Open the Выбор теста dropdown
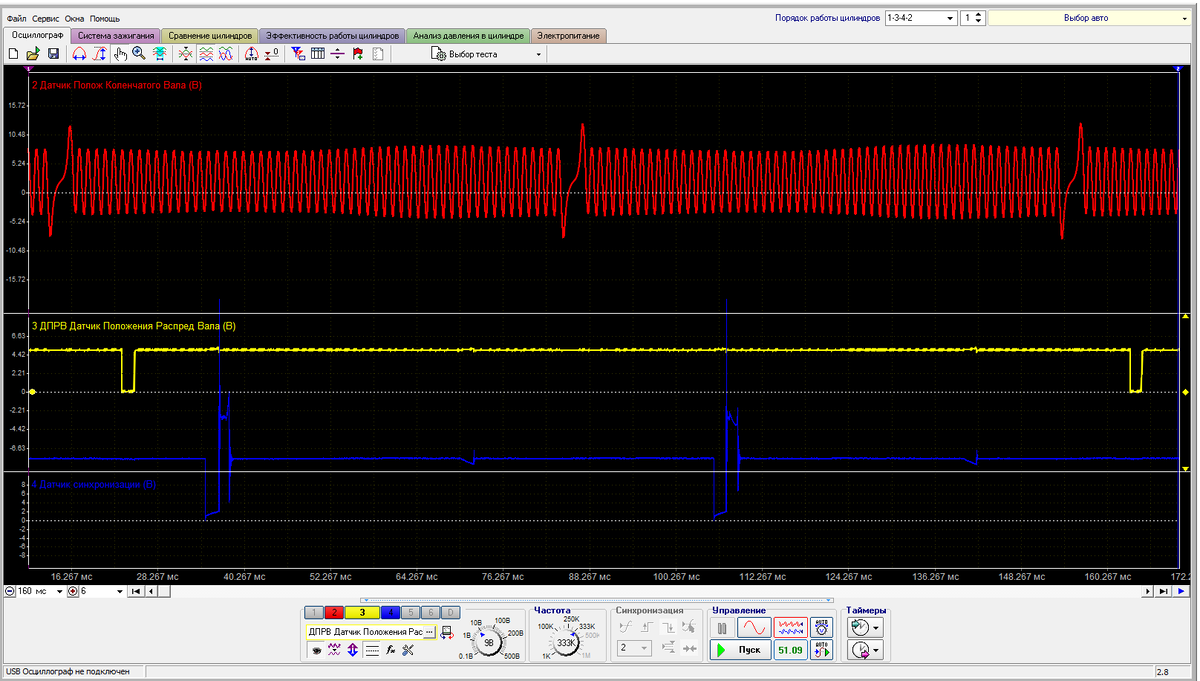The height and width of the screenshot is (681, 1200). pyautogui.click(x=488, y=54)
